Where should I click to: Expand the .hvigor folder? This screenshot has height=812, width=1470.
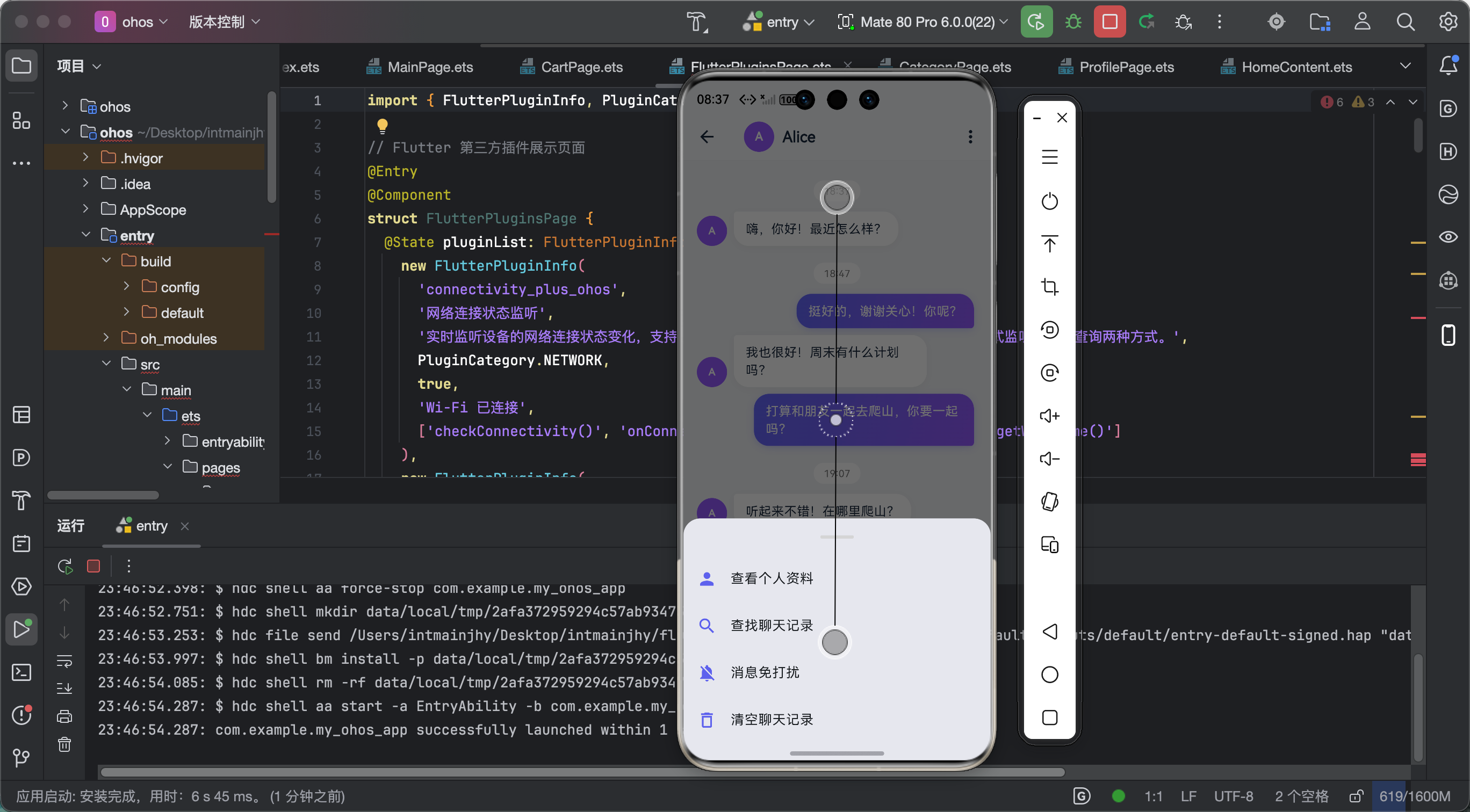point(85,157)
